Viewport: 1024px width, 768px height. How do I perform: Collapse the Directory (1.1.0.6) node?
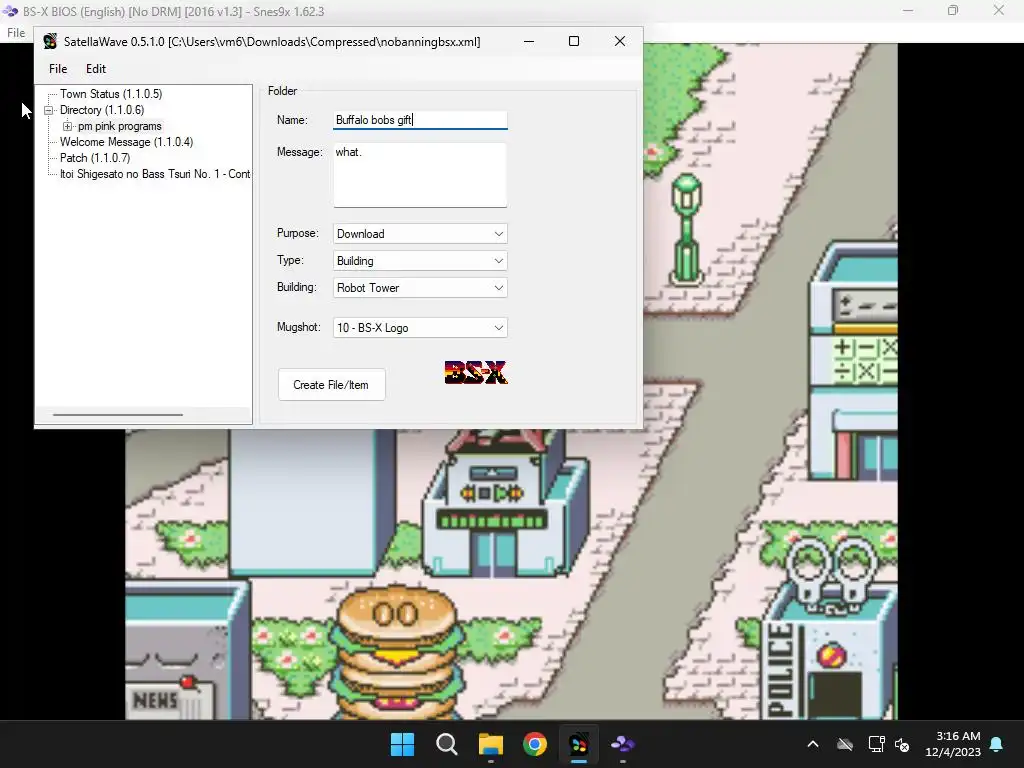coord(48,110)
